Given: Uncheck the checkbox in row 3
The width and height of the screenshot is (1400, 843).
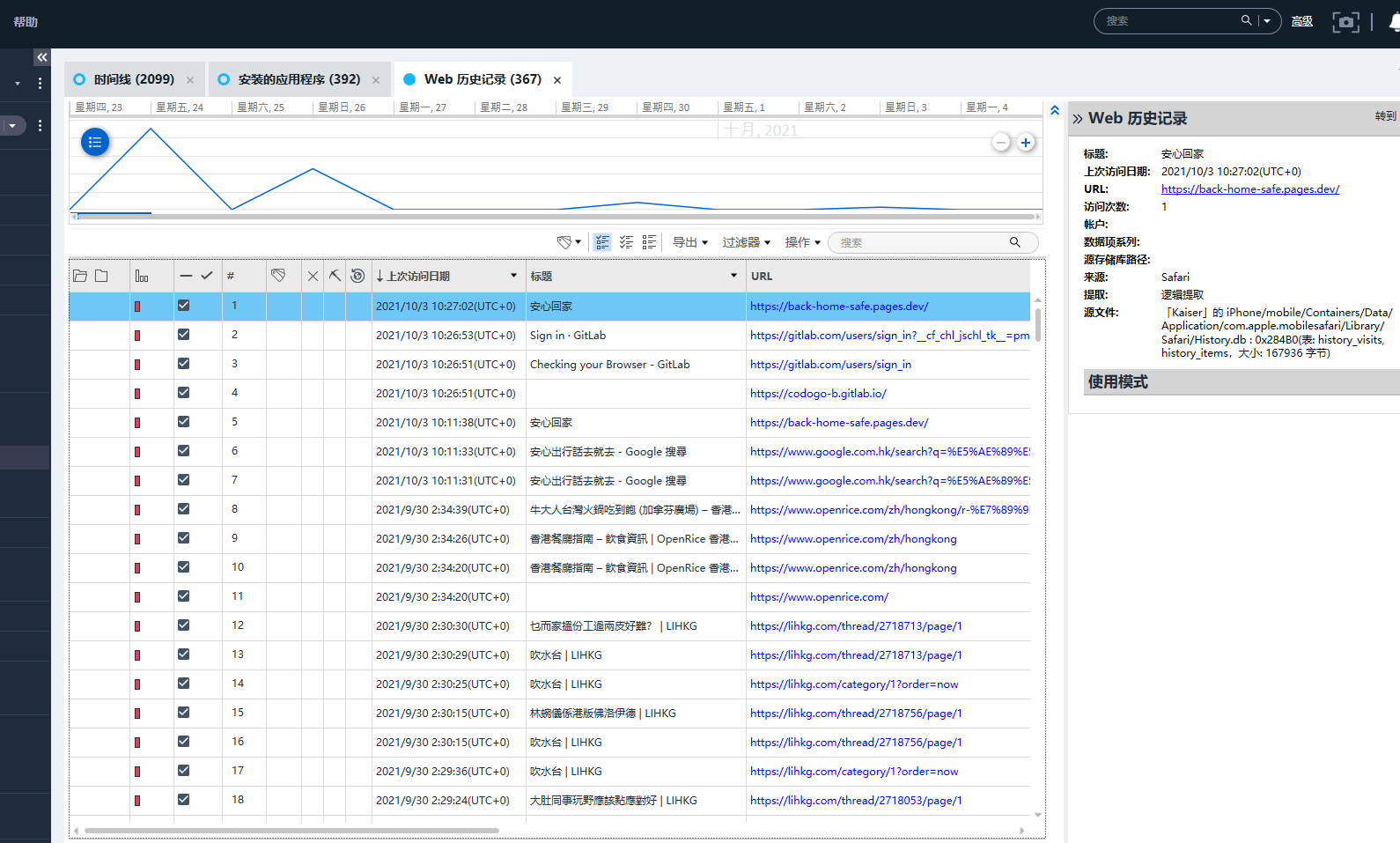Looking at the screenshot, I should 183,364.
